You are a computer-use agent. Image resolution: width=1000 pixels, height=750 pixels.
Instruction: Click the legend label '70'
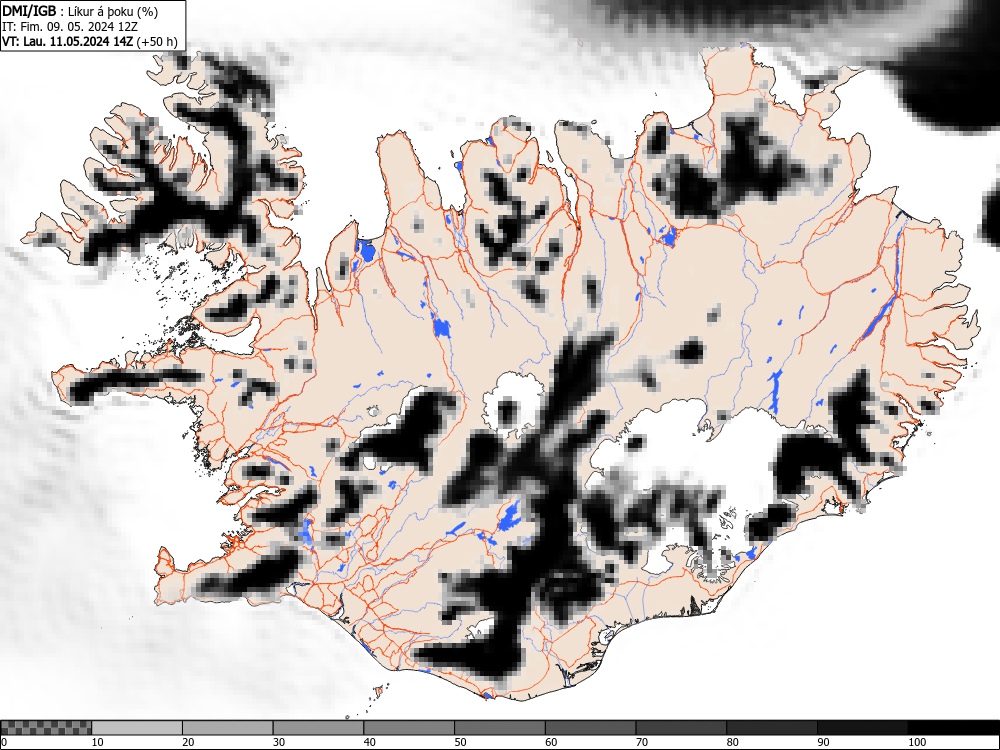[642, 742]
